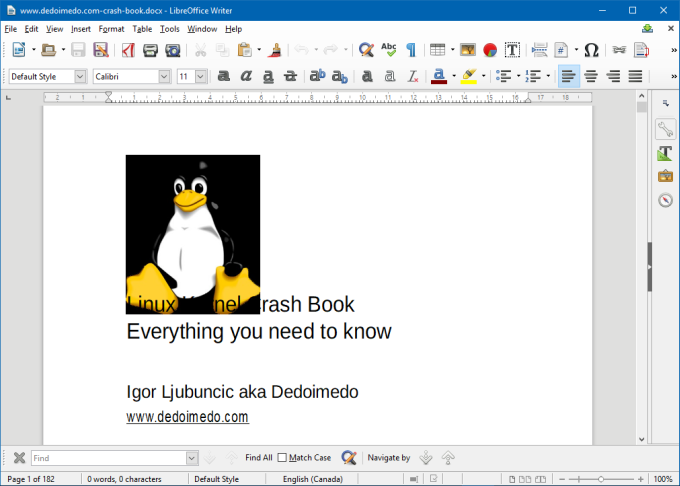Click into the Find input field
The width and height of the screenshot is (680, 486).
(109, 458)
